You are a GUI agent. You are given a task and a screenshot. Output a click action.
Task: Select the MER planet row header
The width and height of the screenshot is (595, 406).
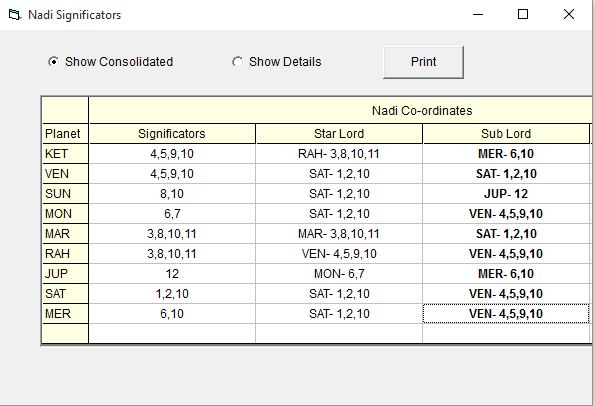(x=65, y=314)
